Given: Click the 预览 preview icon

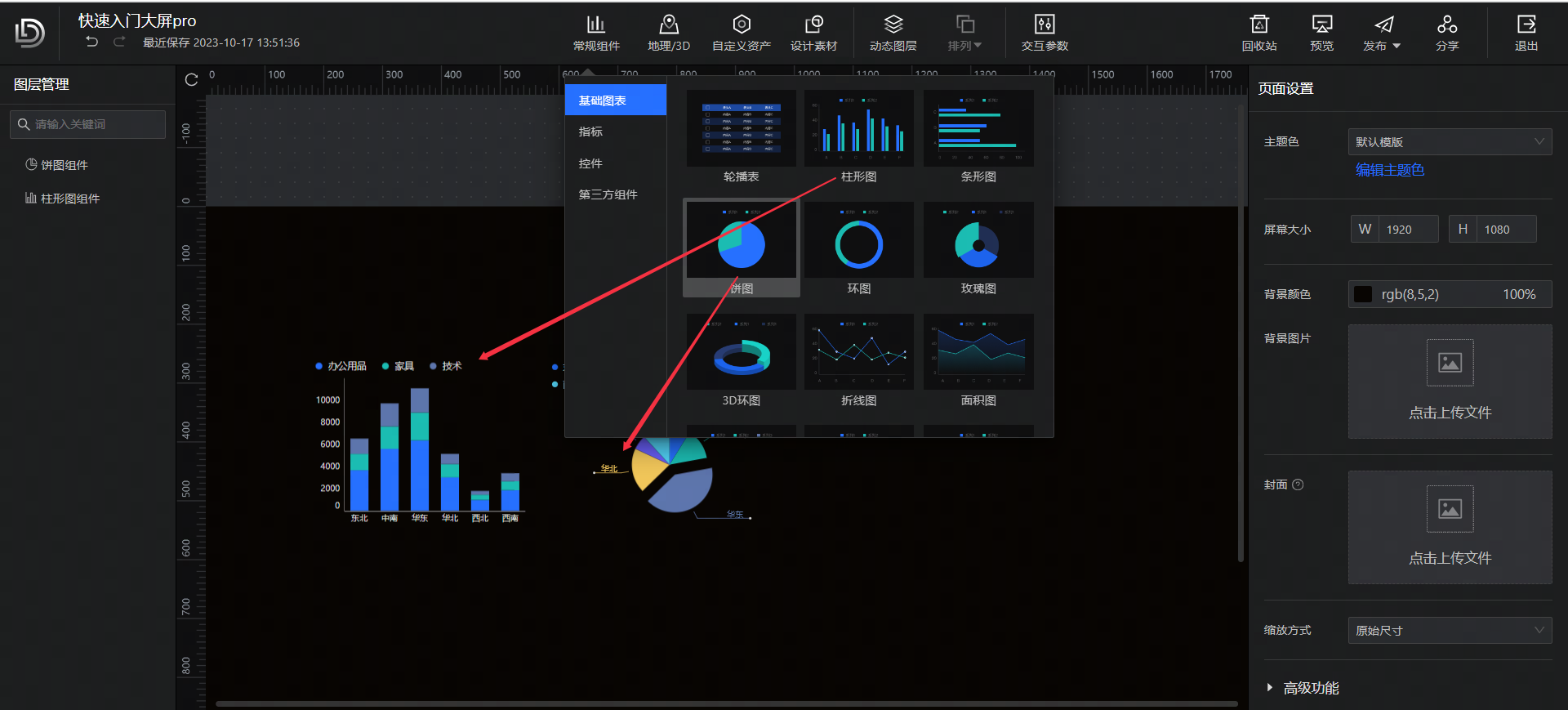Looking at the screenshot, I should (x=1321, y=33).
